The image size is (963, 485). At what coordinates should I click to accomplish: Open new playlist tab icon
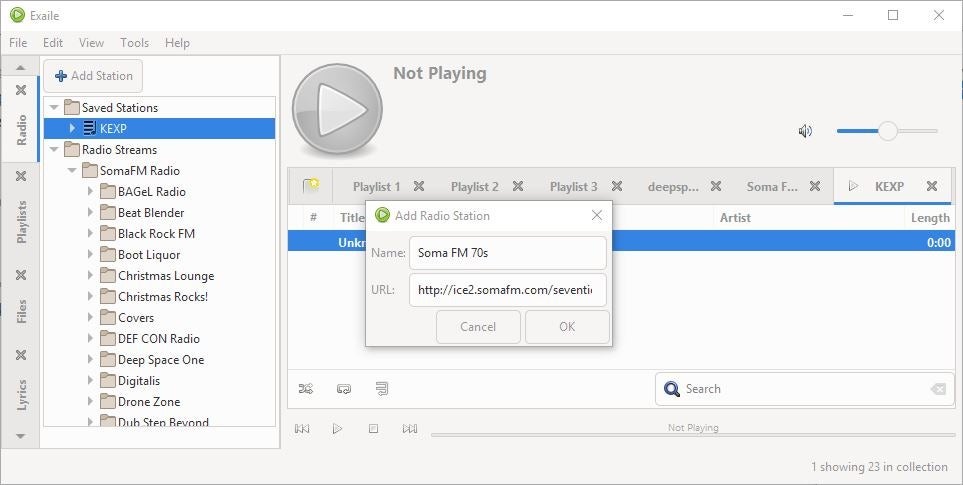[311, 186]
